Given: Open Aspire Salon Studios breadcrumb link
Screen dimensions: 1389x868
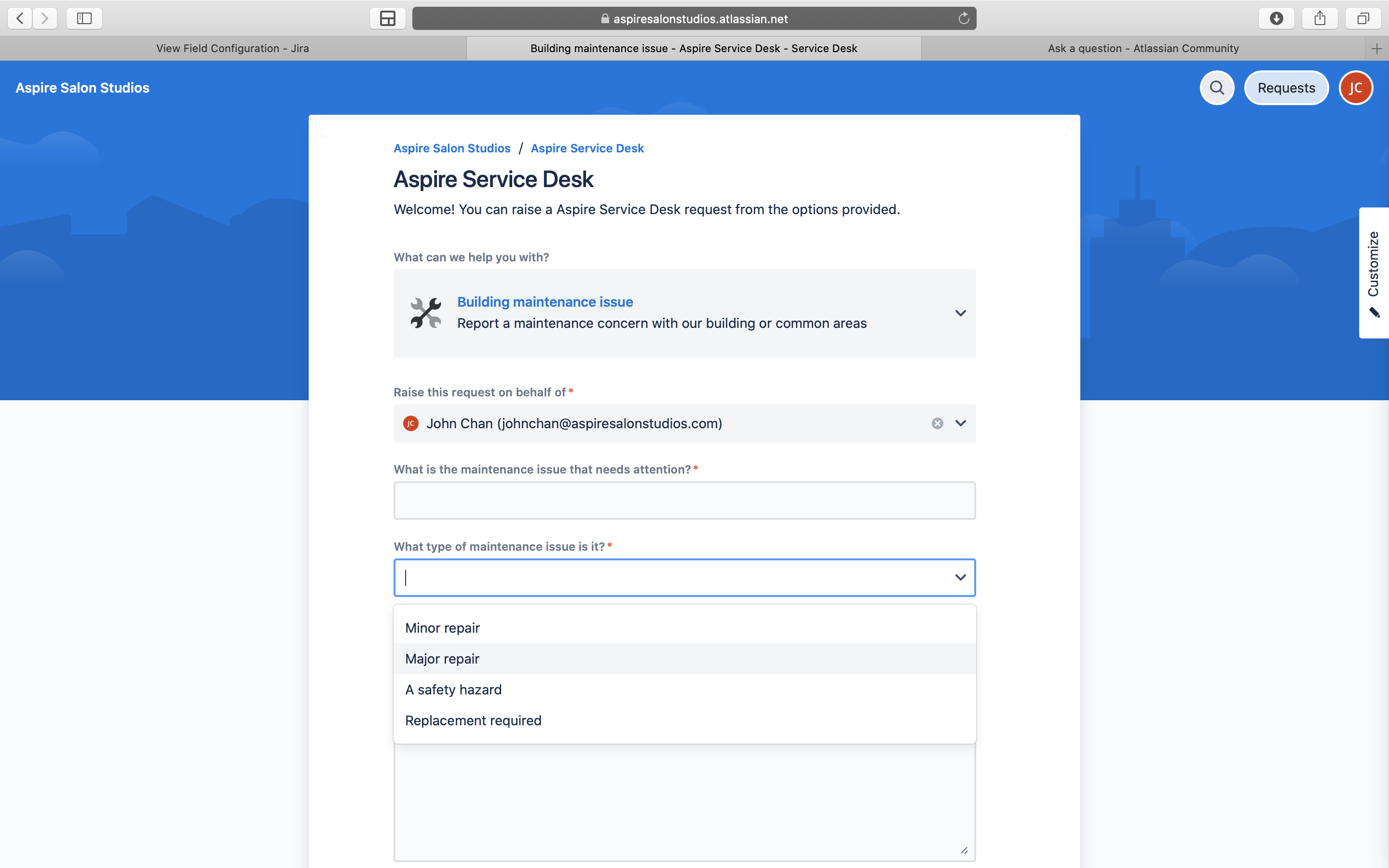Looking at the screenshot, I should coord(452,148).
